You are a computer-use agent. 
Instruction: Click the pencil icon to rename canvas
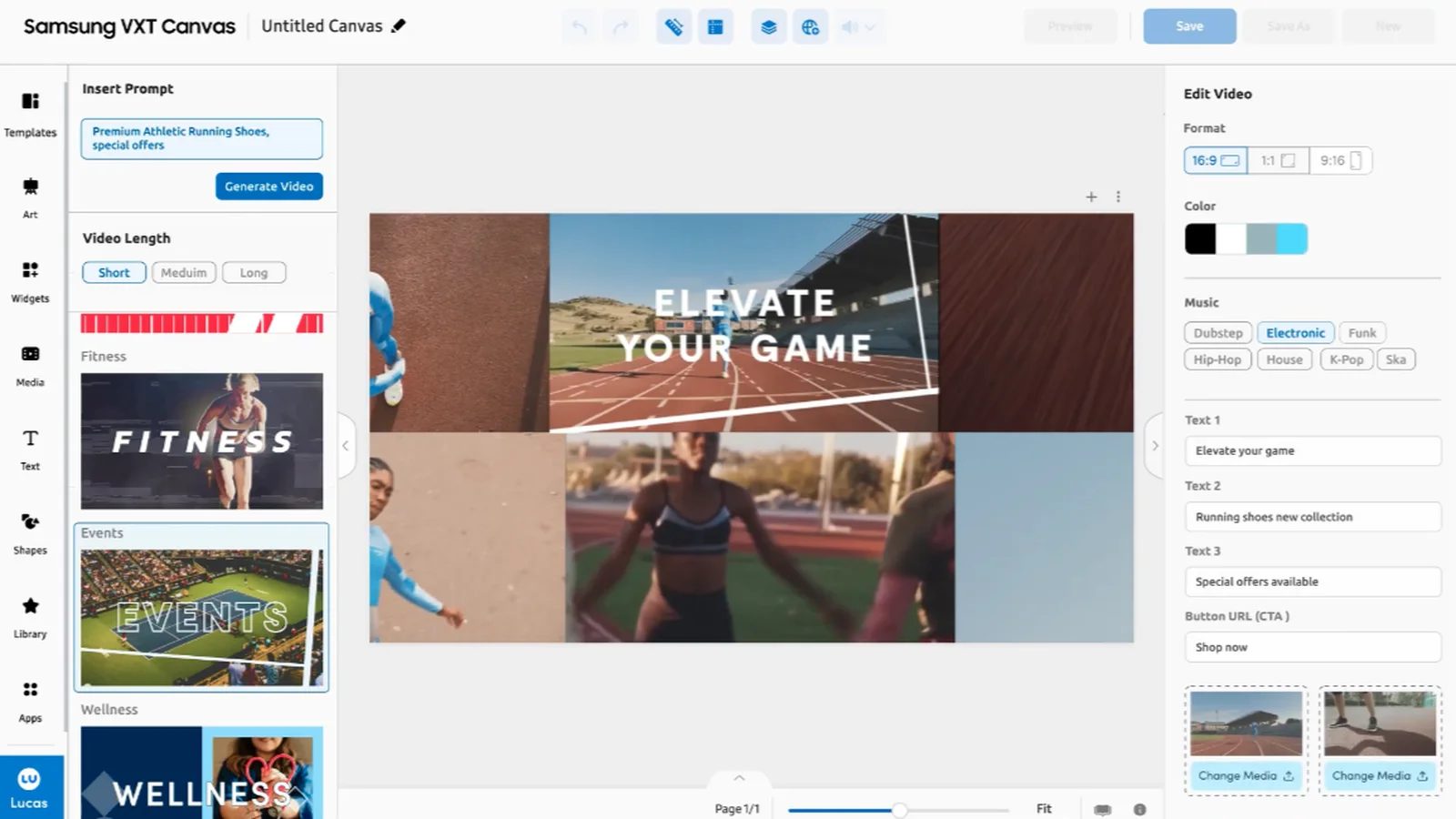pos(399,25)
